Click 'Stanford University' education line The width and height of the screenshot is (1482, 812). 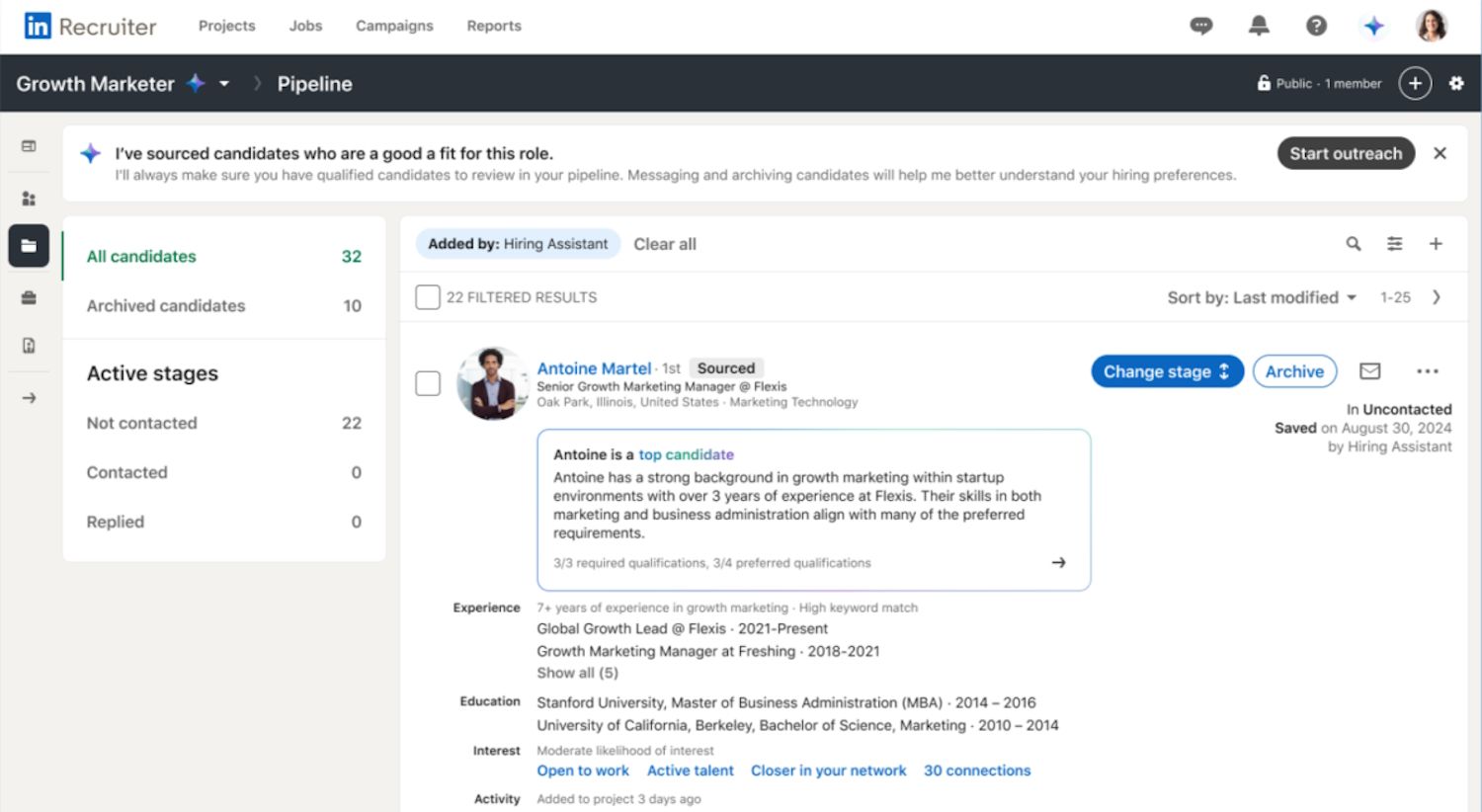[x=786, y=702]
